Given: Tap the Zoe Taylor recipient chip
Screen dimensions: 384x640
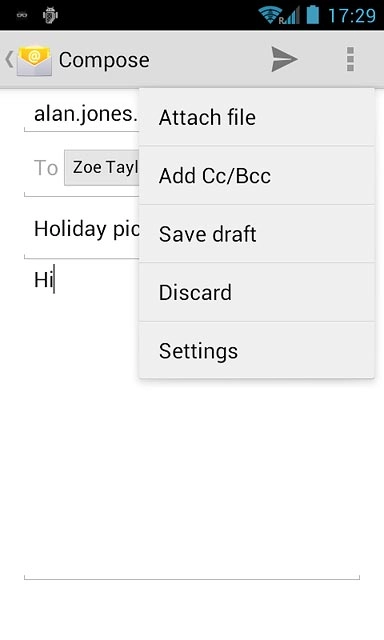Looking at the screenshot, I should pyautogui.click(x=102, y=167).
